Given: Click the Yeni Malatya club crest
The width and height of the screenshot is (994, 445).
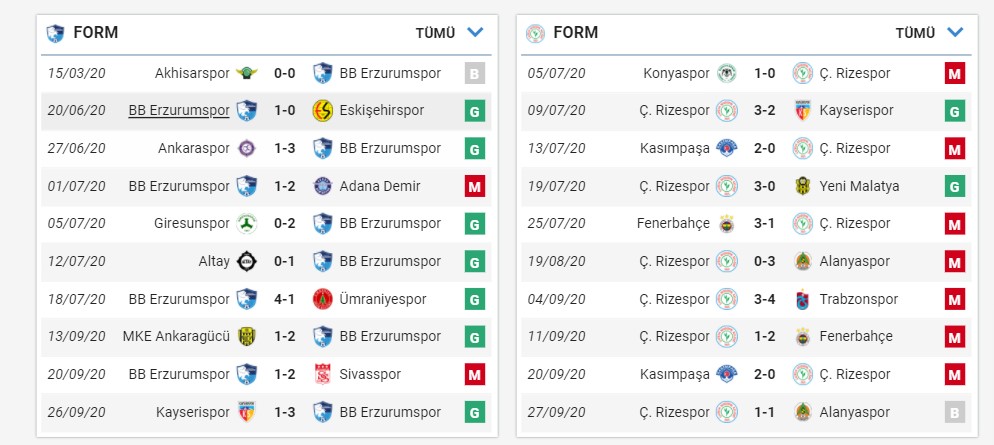Looking at the screenshot, I should 802,185.
